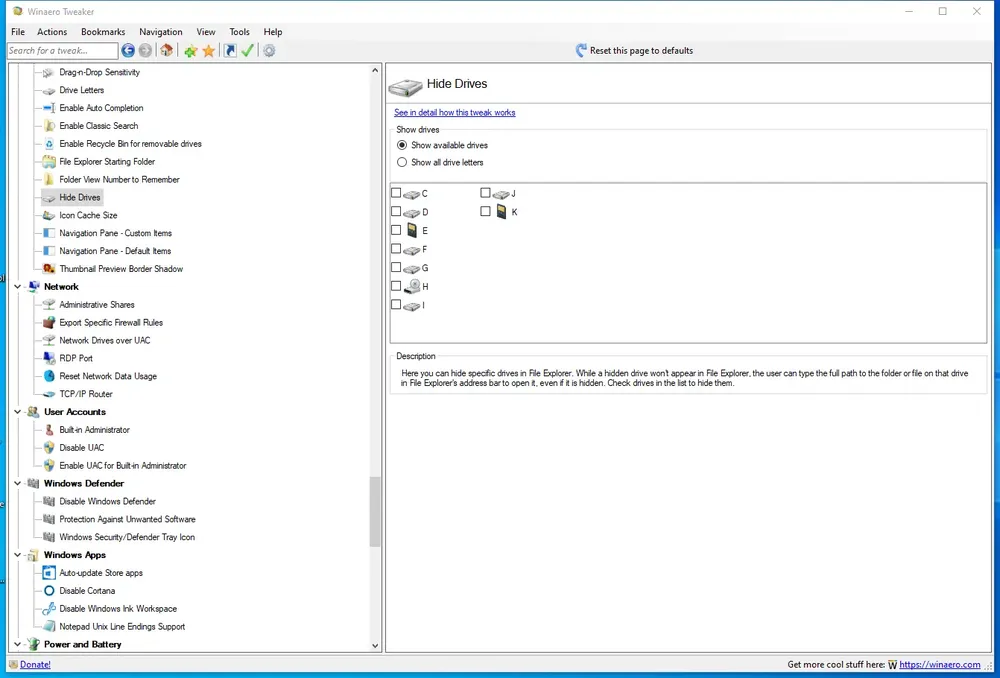Collapse the Windows Defender category
Viewport: 1000px width, 678px height.
point(17,483)
